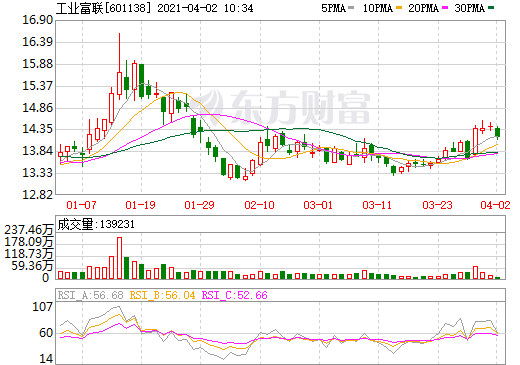Click price axis label 14.35
This screenshot has width=520, height=365.
pos(38,129)
